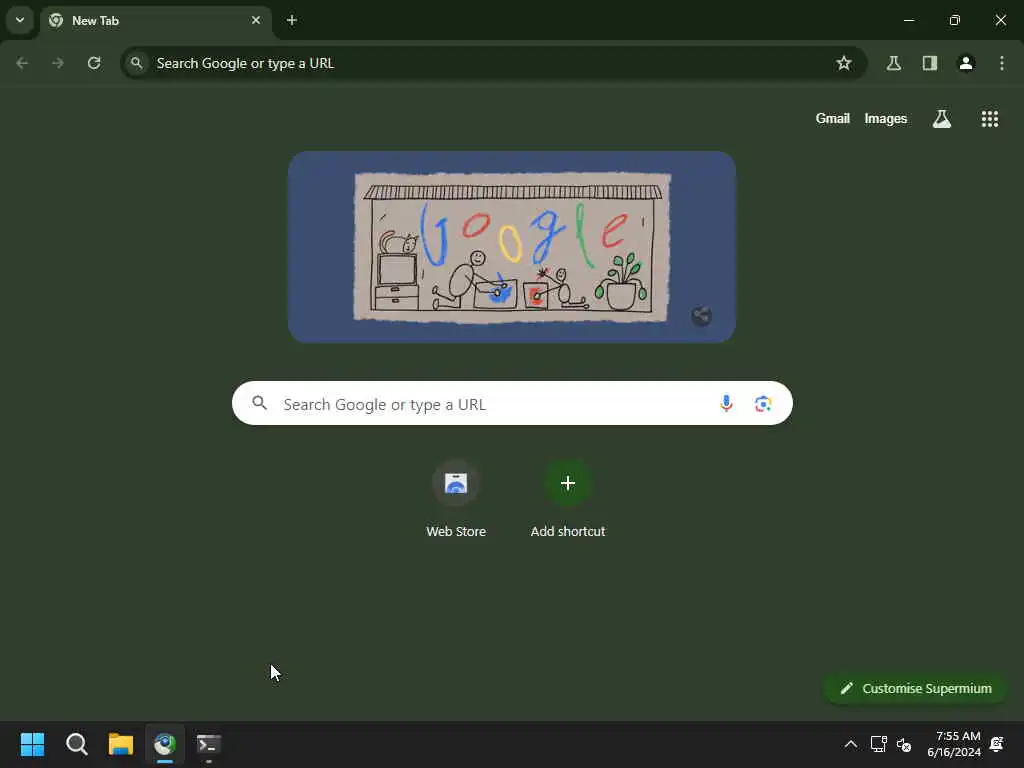Click the address bar search magnifier icon
The image size is (1024, 768).
coord(136,63)
